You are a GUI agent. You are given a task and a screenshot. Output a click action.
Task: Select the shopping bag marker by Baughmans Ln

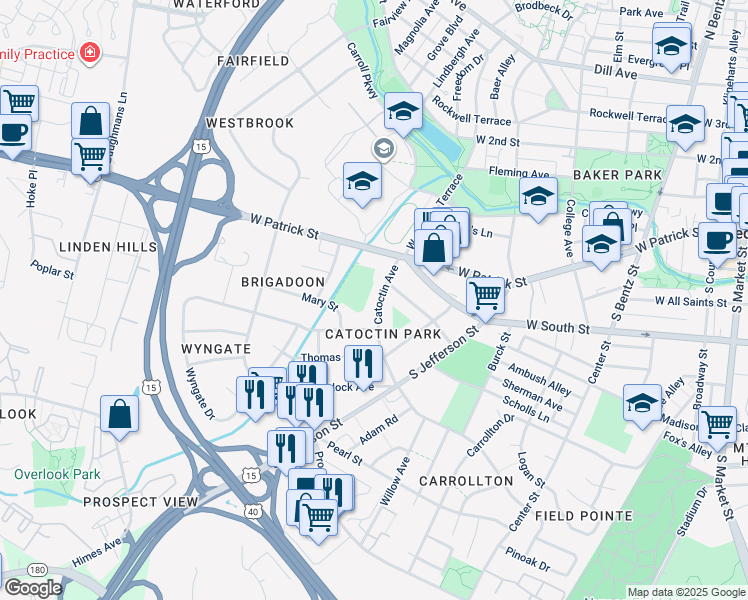coord(91,123)
